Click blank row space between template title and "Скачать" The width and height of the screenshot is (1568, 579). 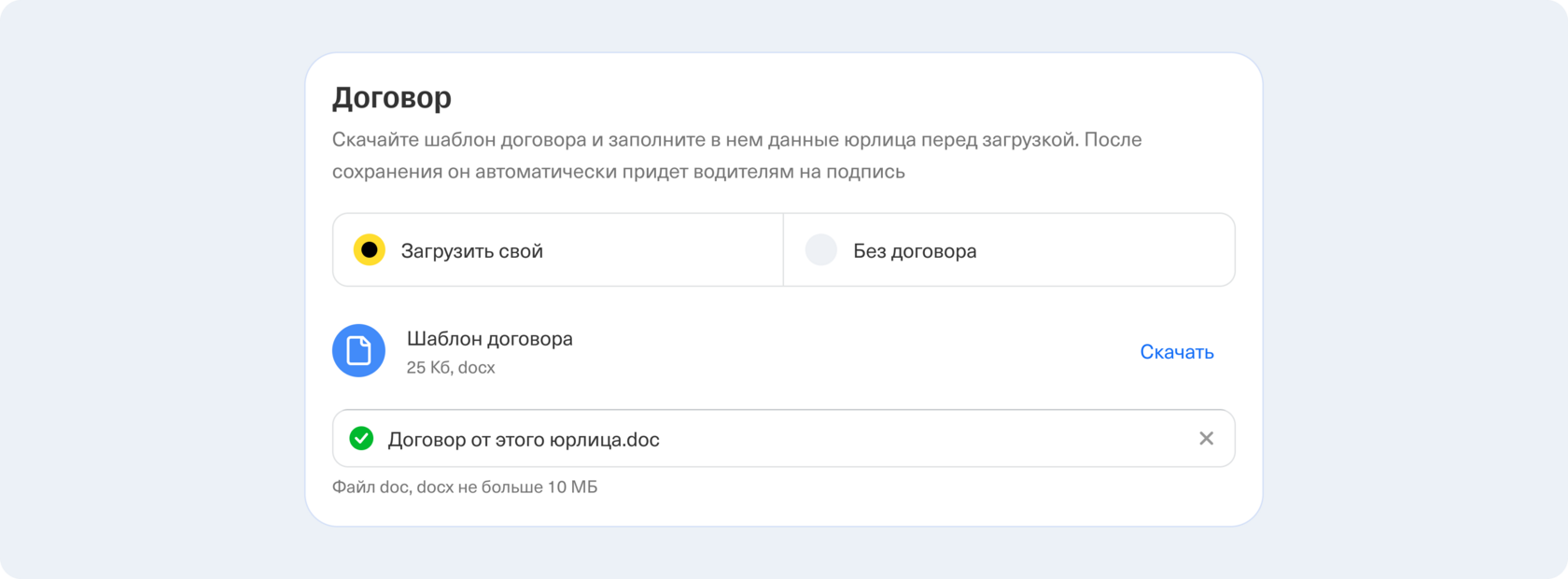[840, 352]
